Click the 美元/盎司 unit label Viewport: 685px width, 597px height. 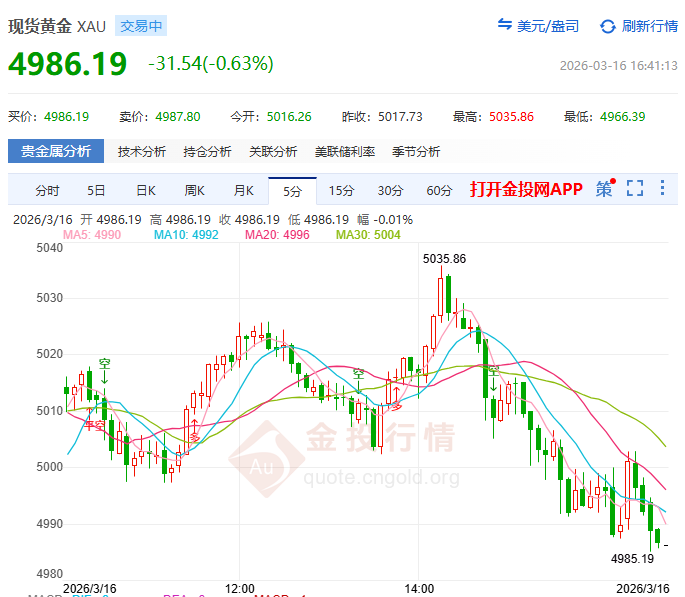(548, 26)
